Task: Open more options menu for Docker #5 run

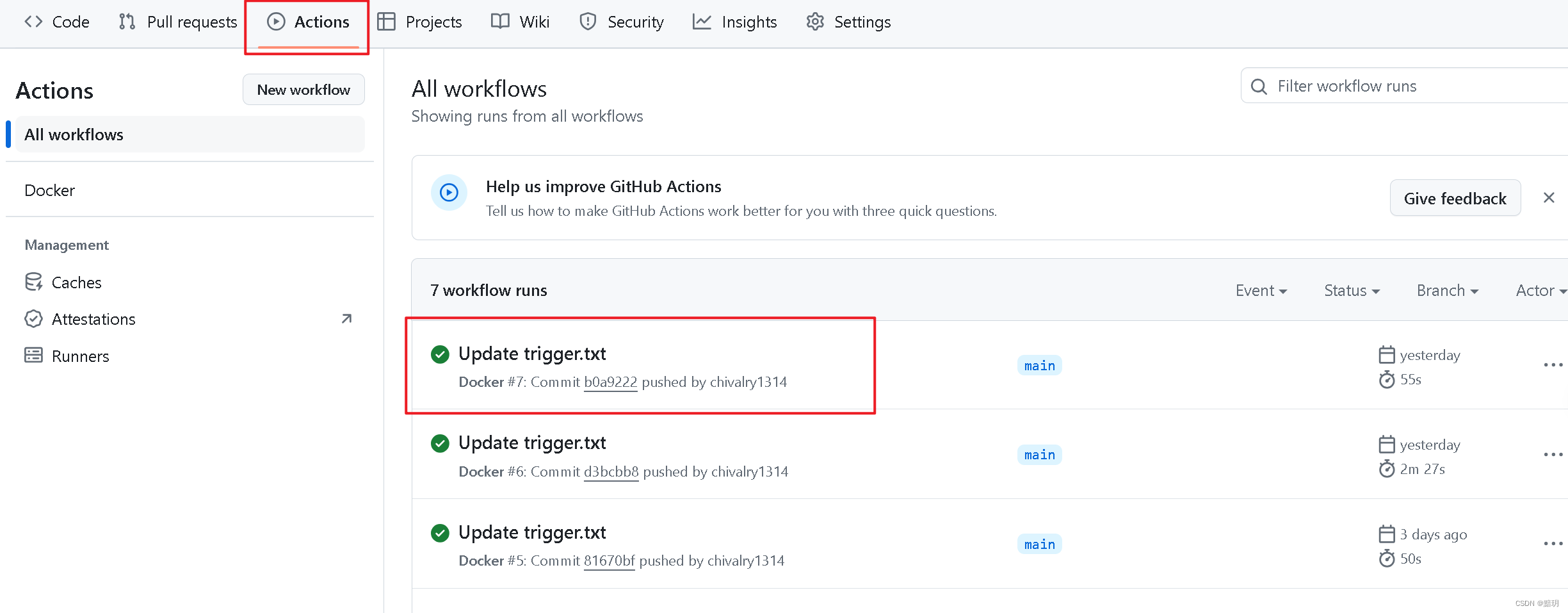Action: point(1553,544)
